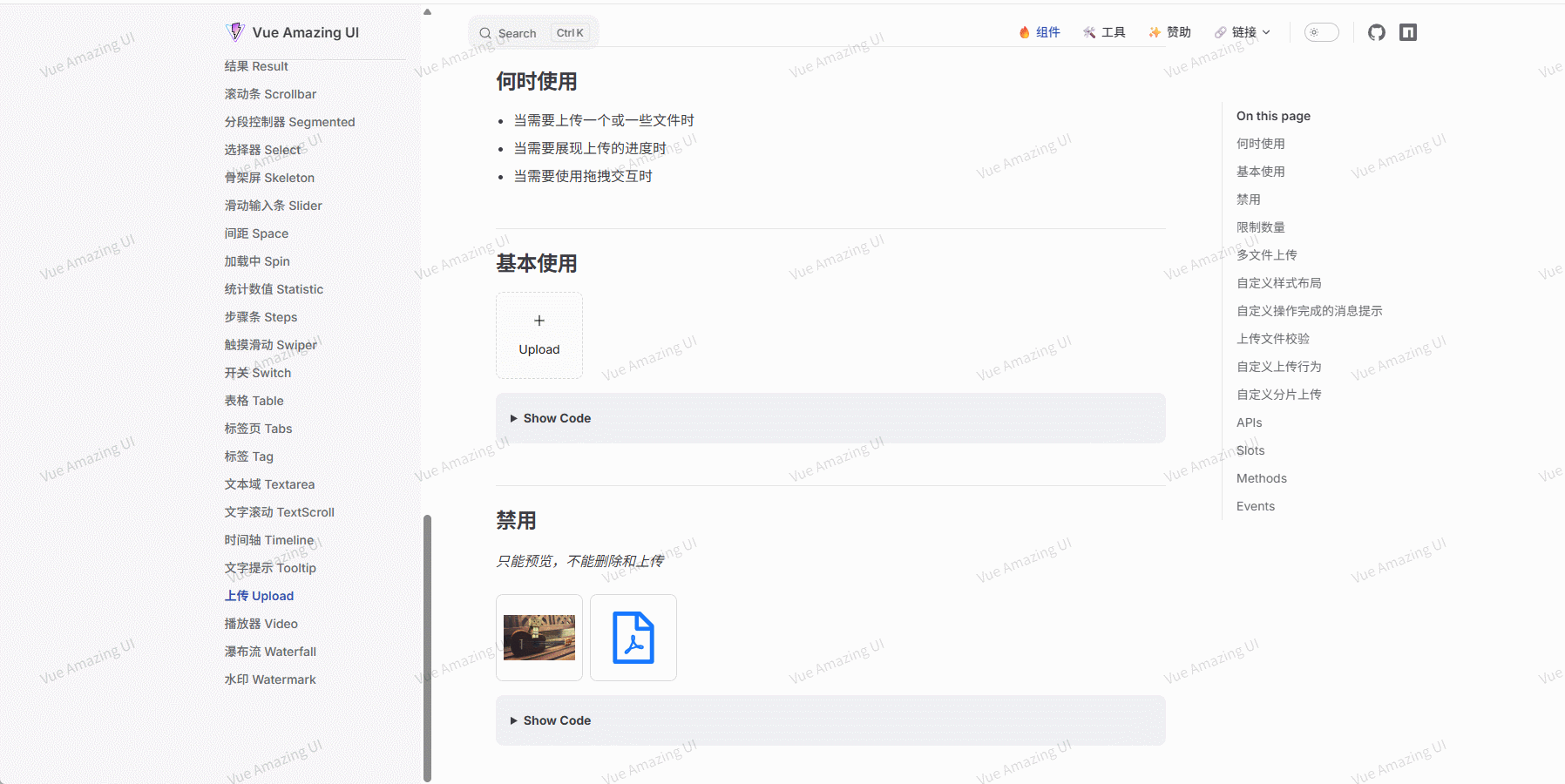The width and height of the screenshot is (1565, 784).
Task: Open the 工具 nav menu item
Action: click(1105, 32)
